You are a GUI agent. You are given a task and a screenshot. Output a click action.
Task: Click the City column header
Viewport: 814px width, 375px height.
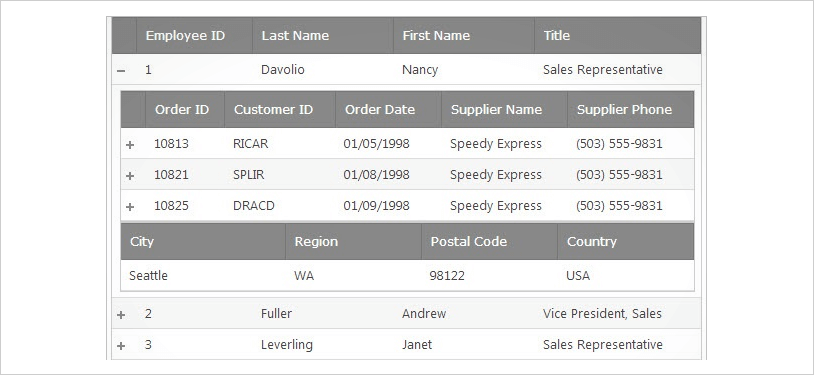(x=203, y=242)
